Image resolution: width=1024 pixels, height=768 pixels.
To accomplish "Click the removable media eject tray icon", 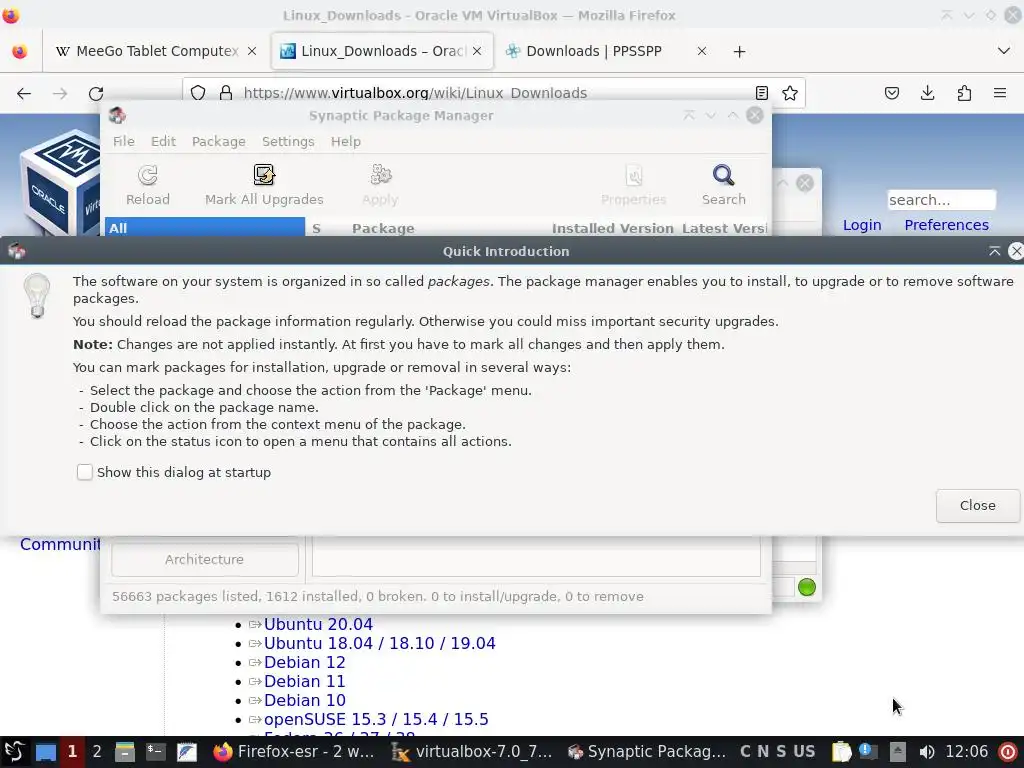I will pyautogui.click(x=897, y=752).
